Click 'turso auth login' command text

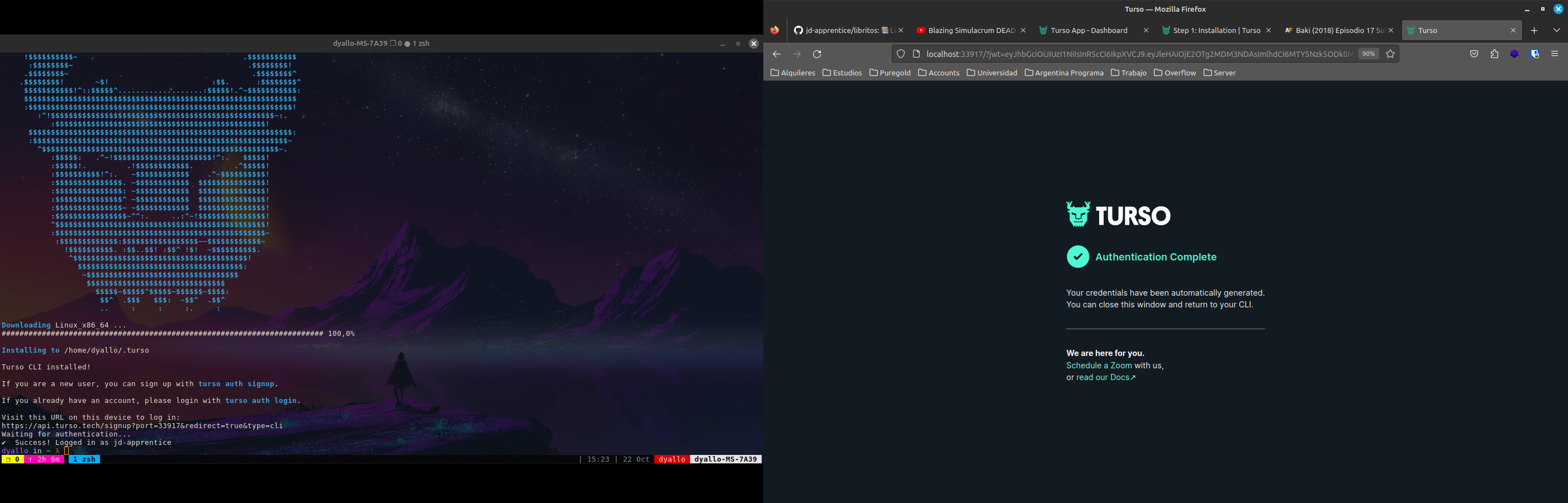click(260, 401)
